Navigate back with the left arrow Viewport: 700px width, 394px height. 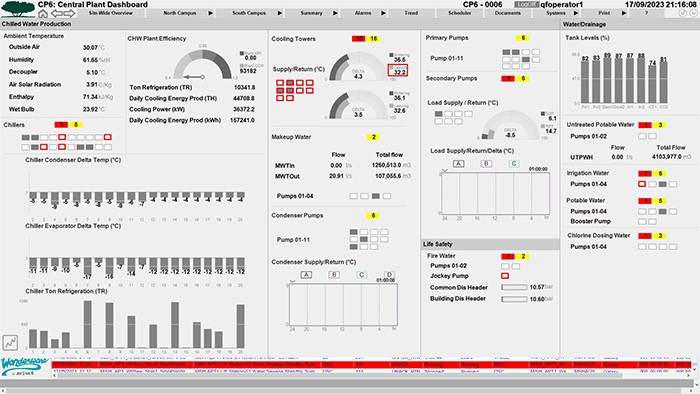point(56,13)
